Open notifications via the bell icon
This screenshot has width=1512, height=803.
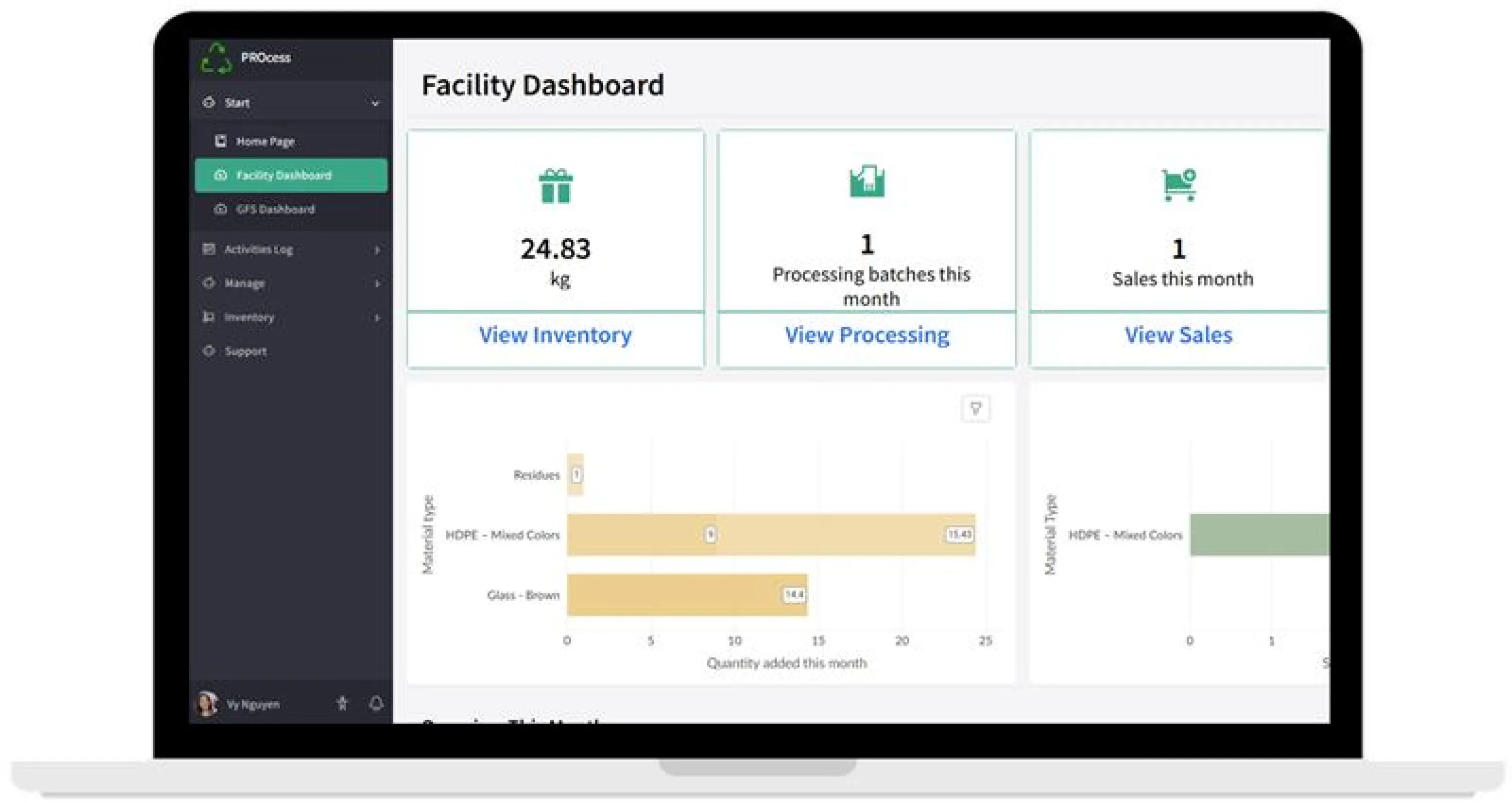click(x=376, y=703)
